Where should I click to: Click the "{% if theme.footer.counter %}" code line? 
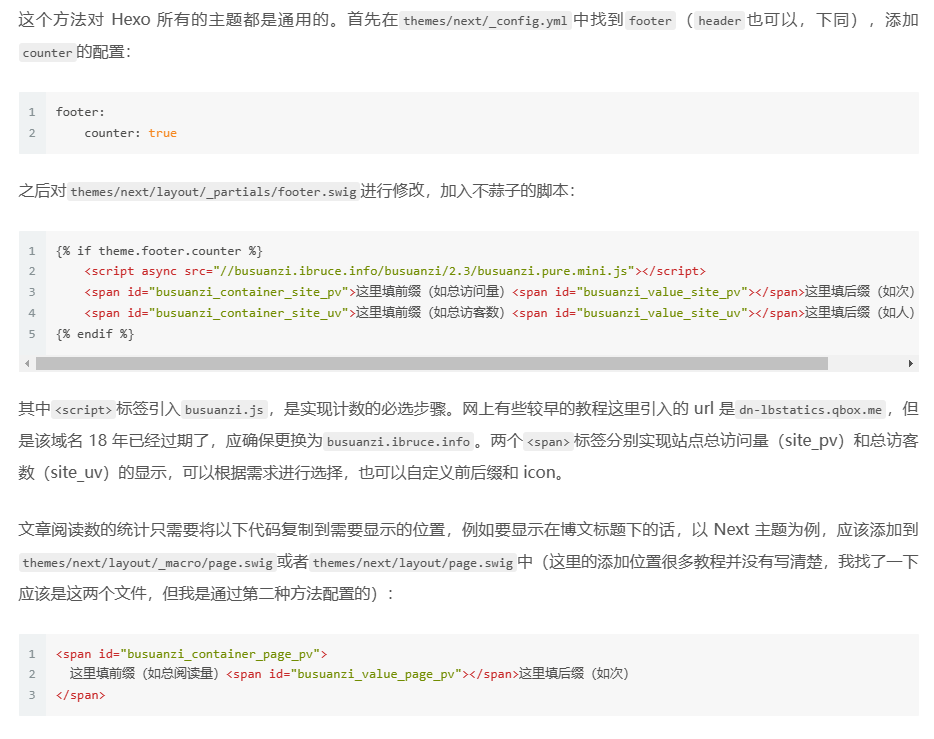point(160,251)
